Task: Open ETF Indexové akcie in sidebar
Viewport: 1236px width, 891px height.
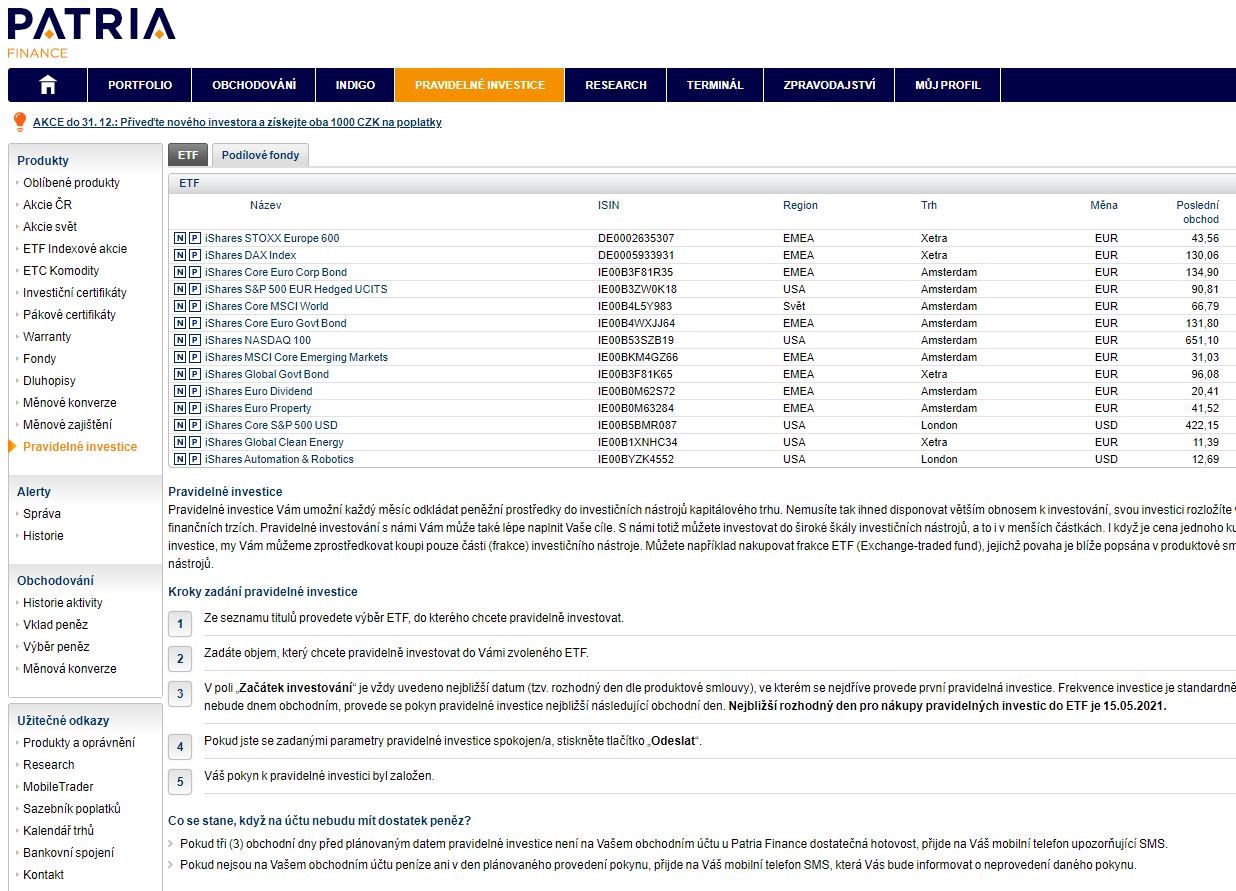Action: click(75, 249)
